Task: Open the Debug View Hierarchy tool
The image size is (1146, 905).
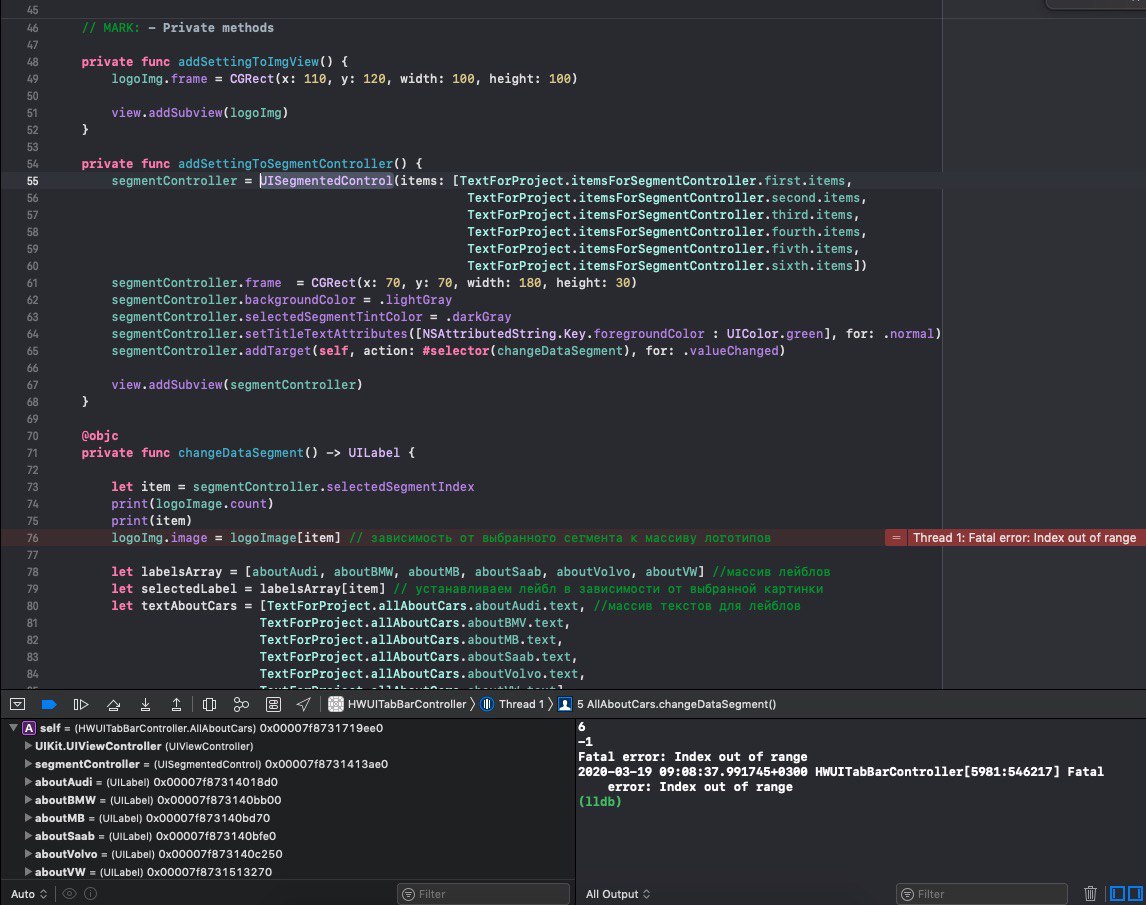Action: [209, 704]
